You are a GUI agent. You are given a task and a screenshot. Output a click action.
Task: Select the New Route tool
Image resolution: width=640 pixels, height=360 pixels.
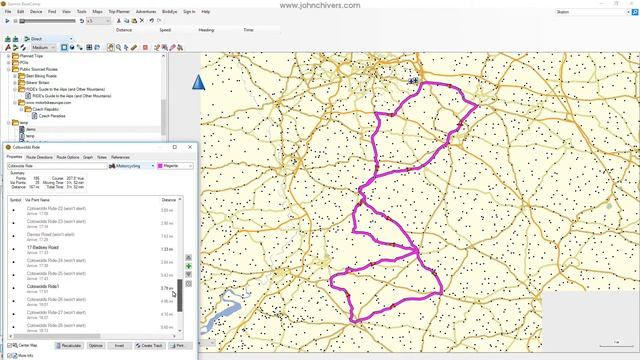point(16,48)
